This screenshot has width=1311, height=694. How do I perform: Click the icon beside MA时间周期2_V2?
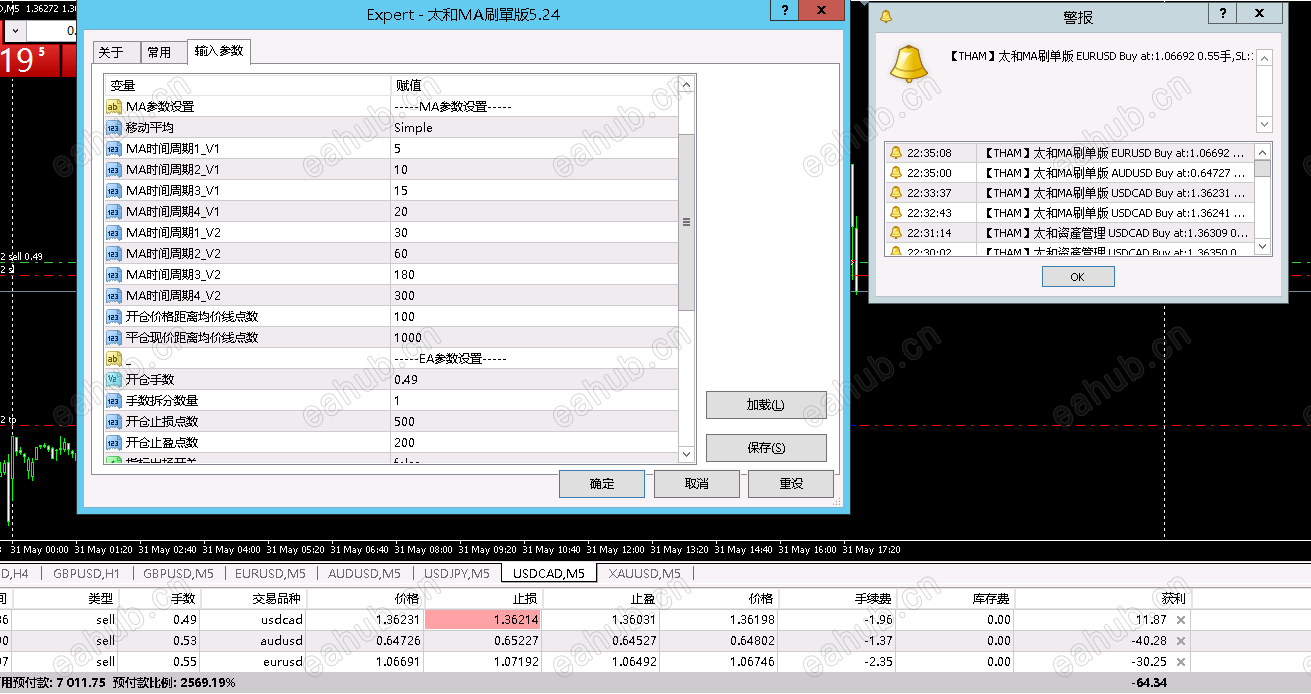[x=114, y=254]
